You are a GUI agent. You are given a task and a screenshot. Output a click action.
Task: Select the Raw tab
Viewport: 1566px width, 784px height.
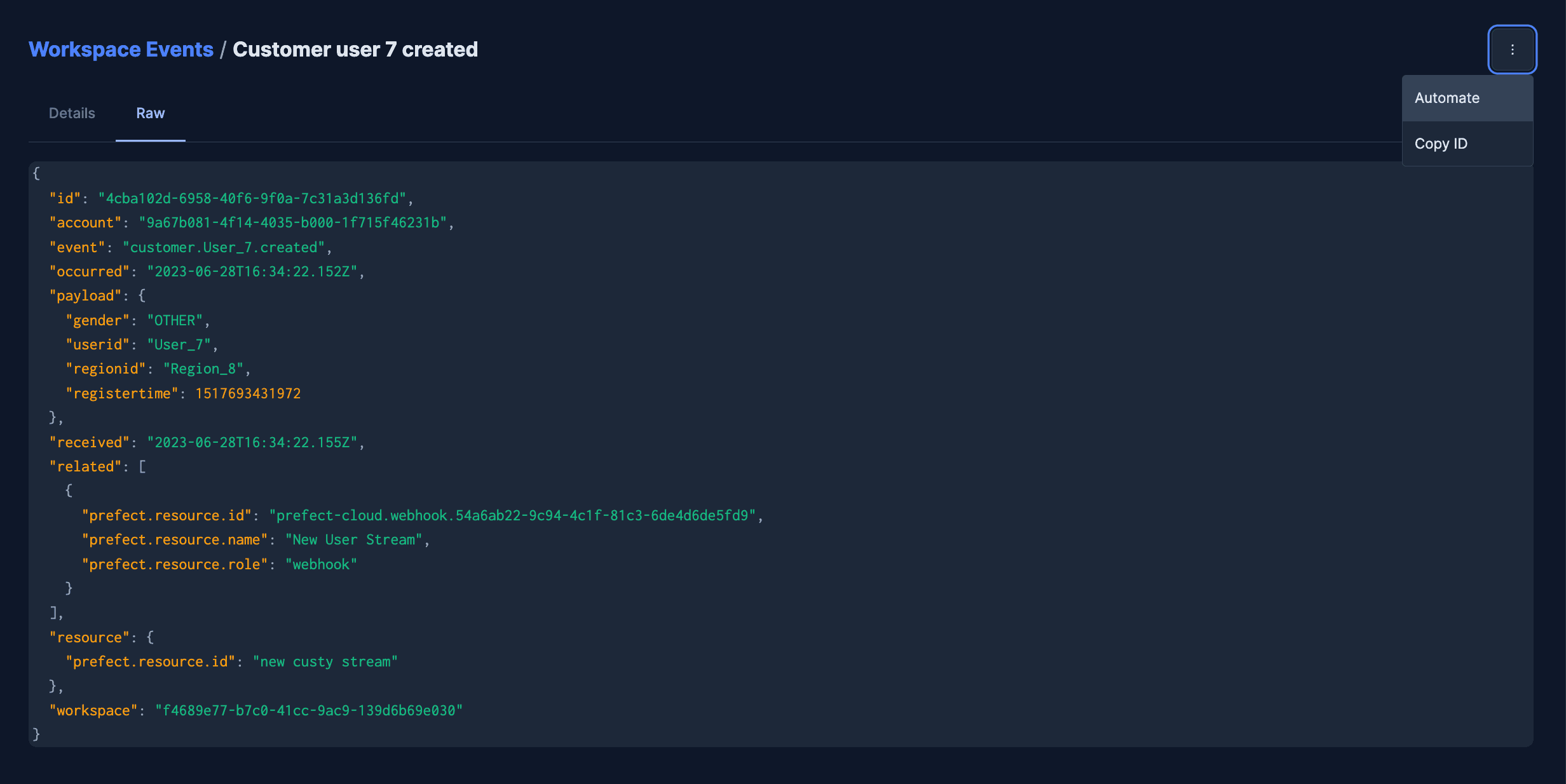pyautogui.click(x=150, y=113)
